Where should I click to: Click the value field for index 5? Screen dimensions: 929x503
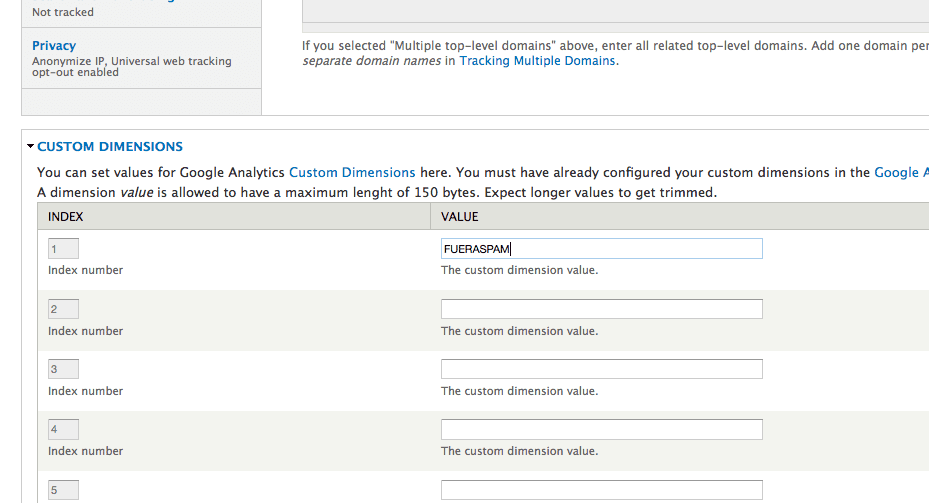coord(601,490)
